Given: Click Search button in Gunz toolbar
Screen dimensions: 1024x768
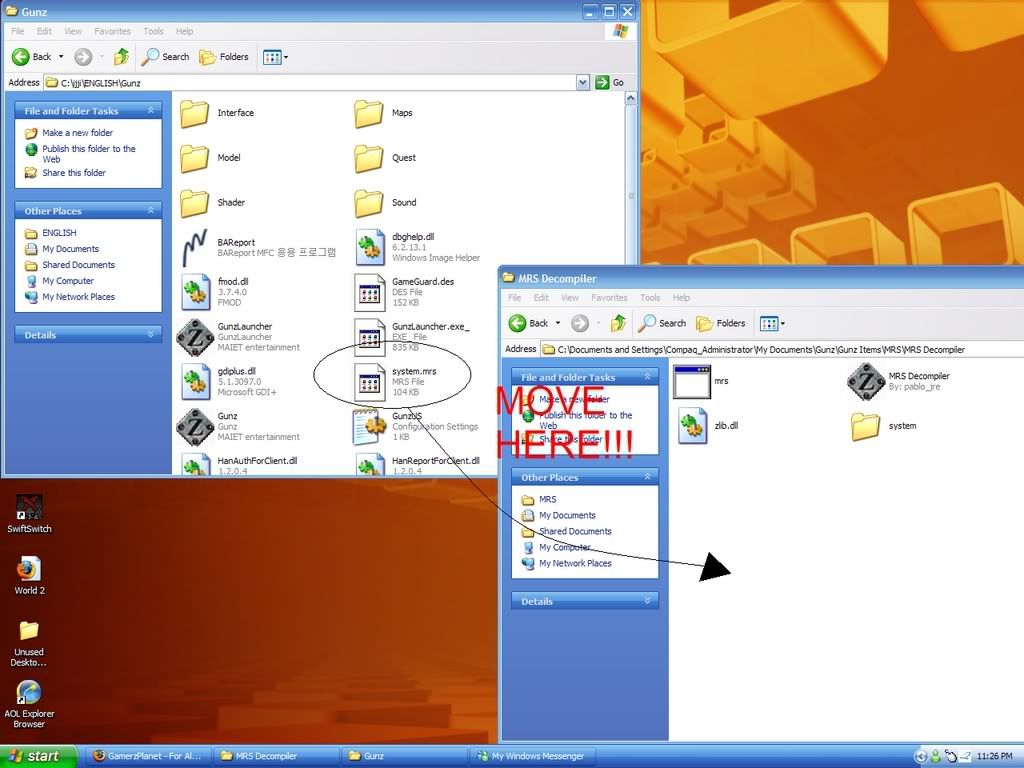Looking at the screenshot, I should (166, 57).
